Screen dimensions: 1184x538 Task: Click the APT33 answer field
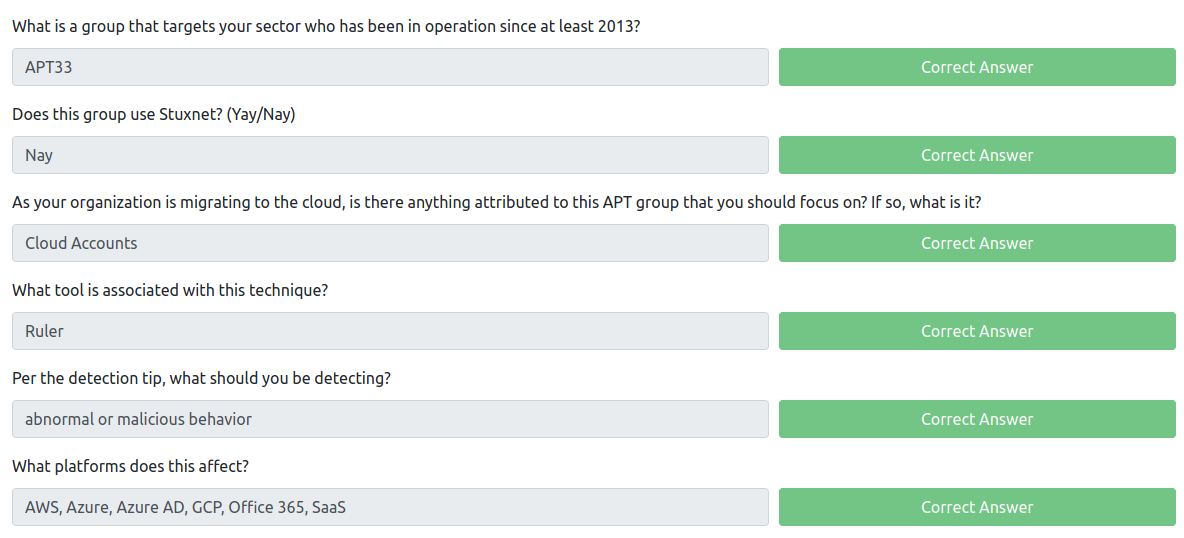390,67
